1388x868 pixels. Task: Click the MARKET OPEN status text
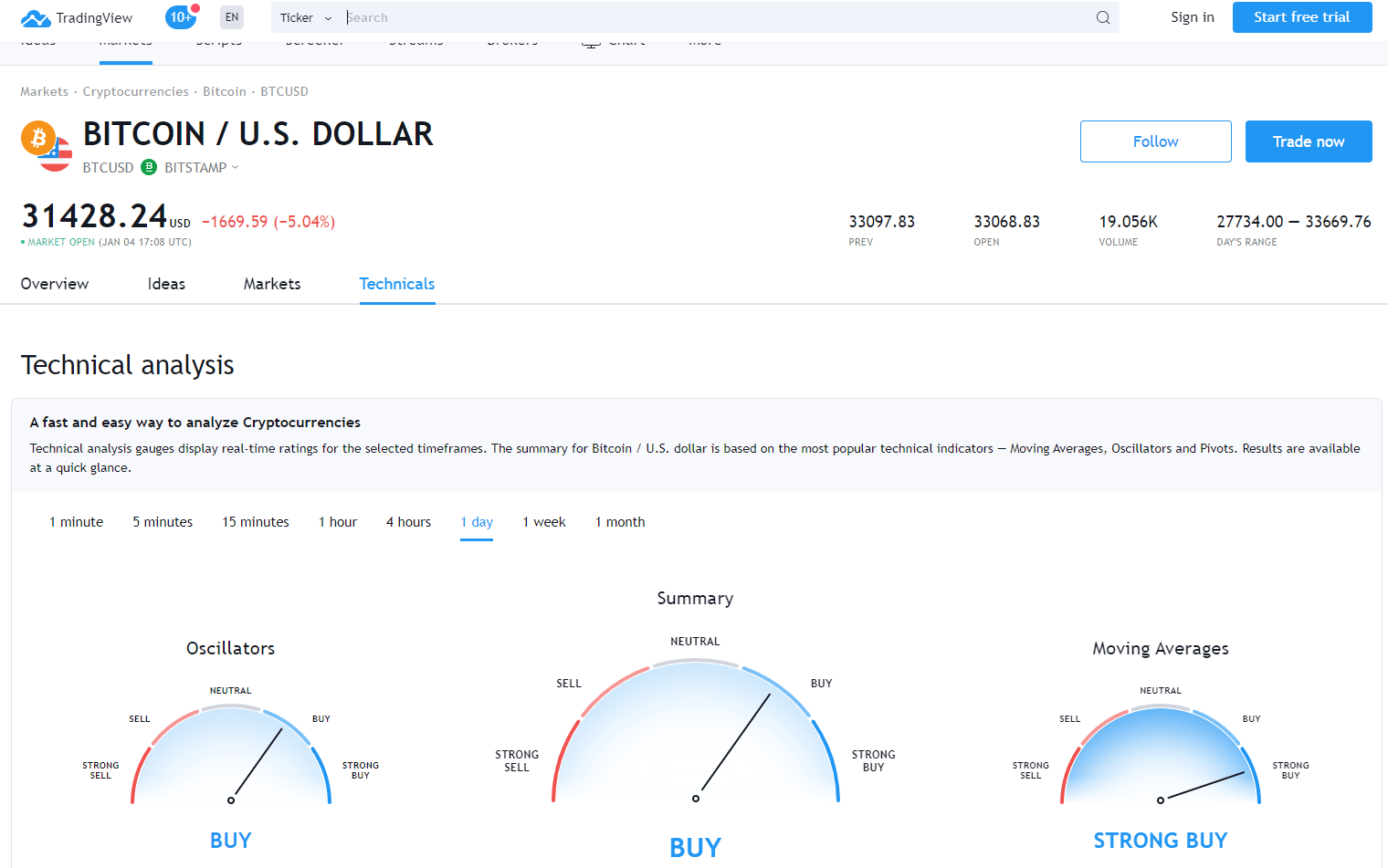[60, 243]
